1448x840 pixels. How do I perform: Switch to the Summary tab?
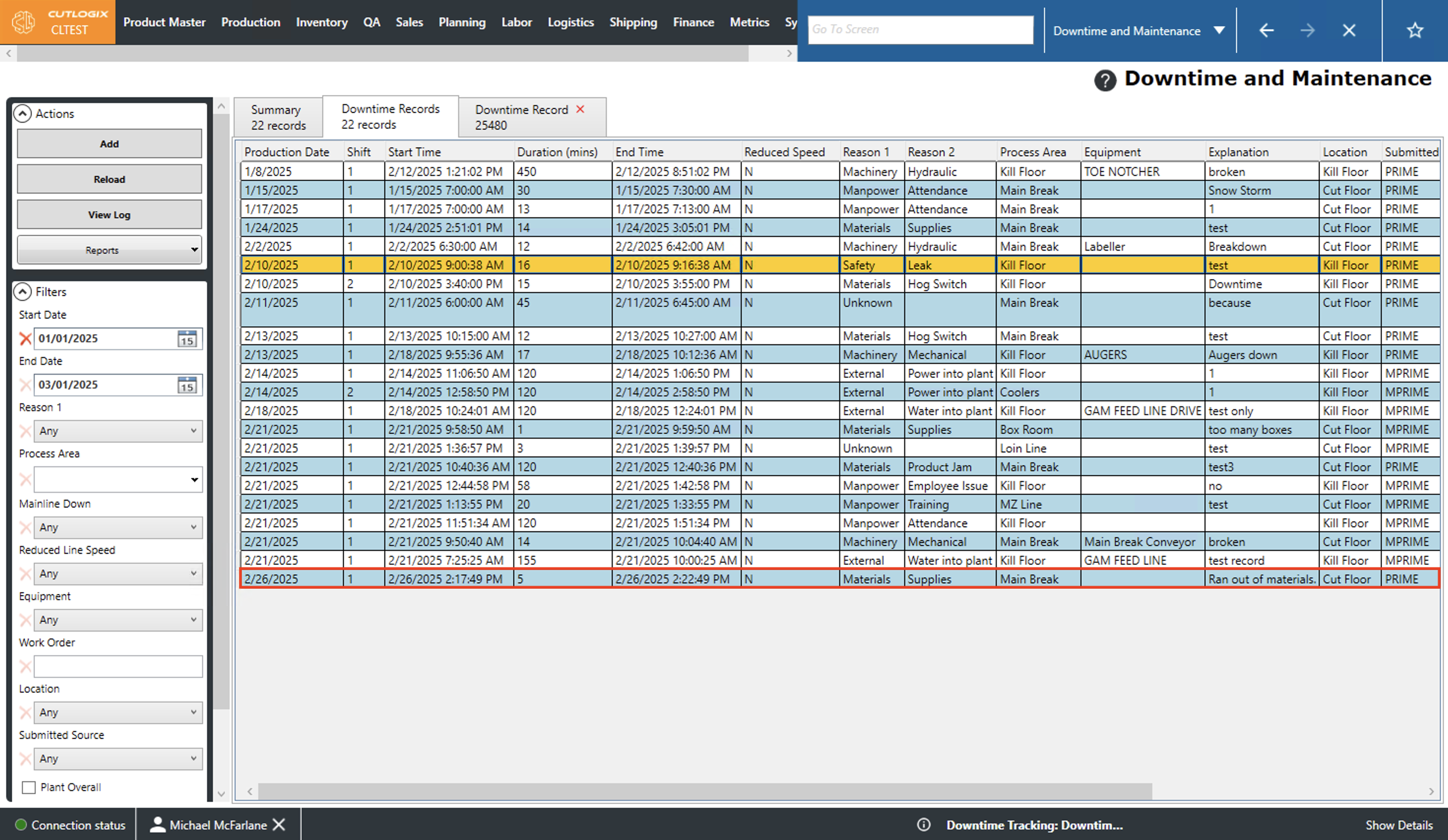click(x=278, y=117)
